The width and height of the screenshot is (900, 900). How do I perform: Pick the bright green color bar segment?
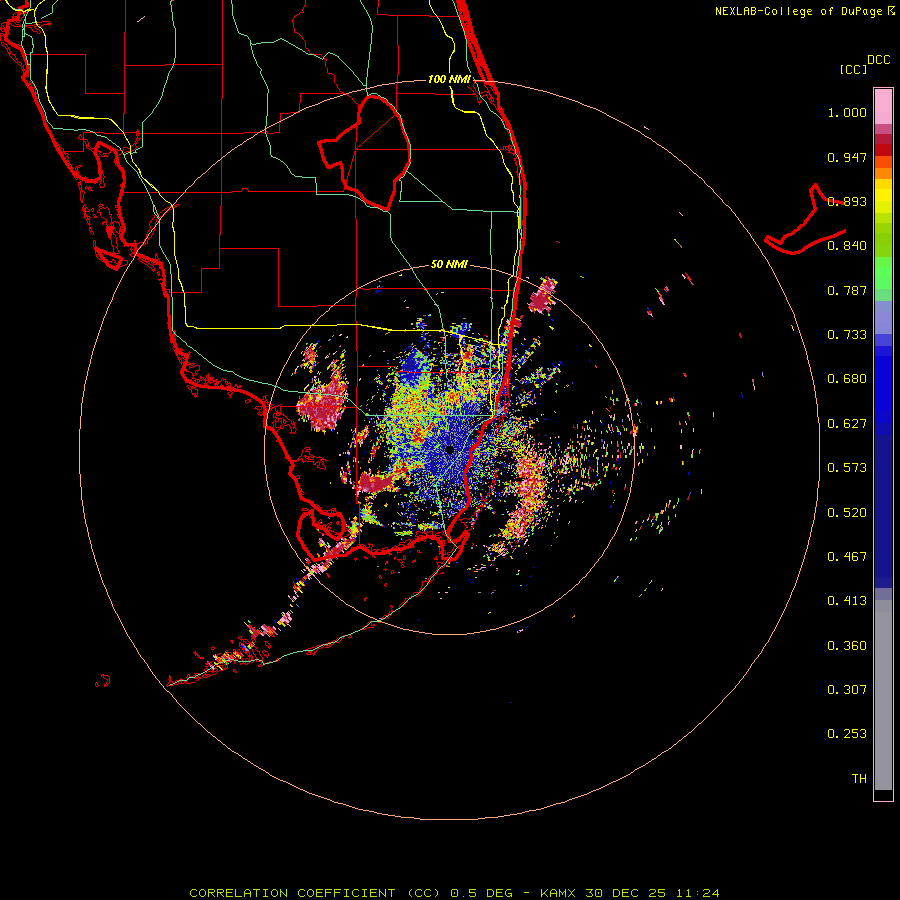point(883,273)
